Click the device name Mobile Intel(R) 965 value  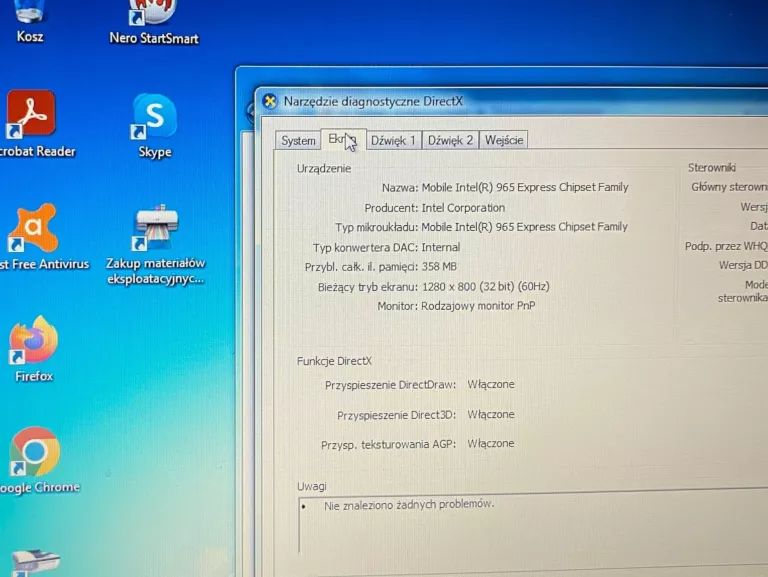(x=525, y=188)
